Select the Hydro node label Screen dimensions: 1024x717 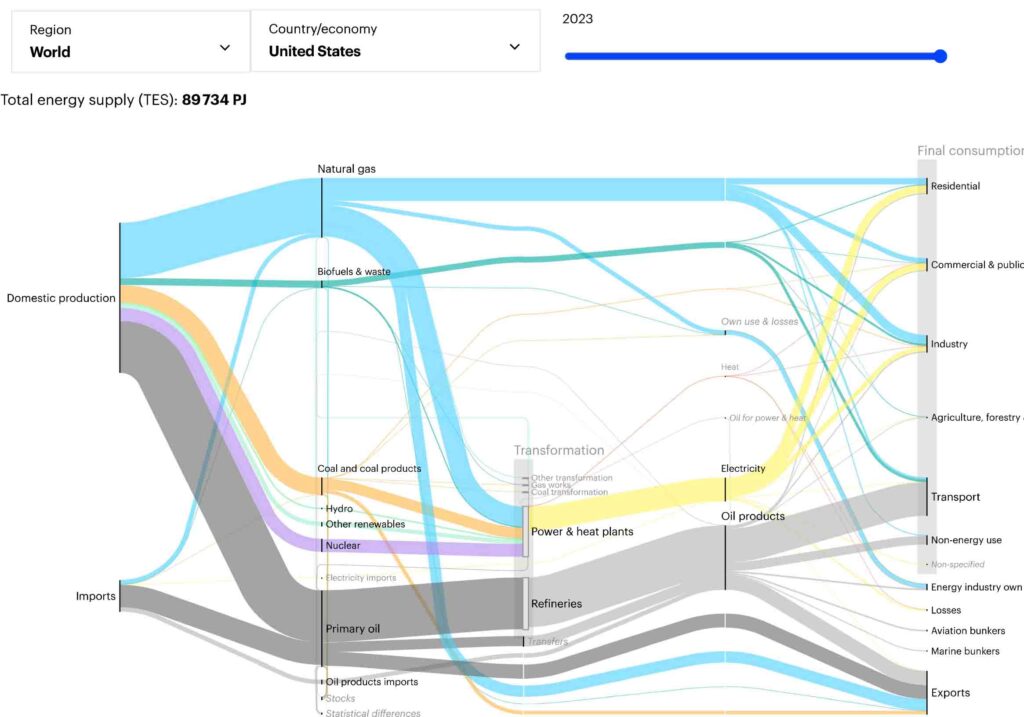click(x=339, y=509)
